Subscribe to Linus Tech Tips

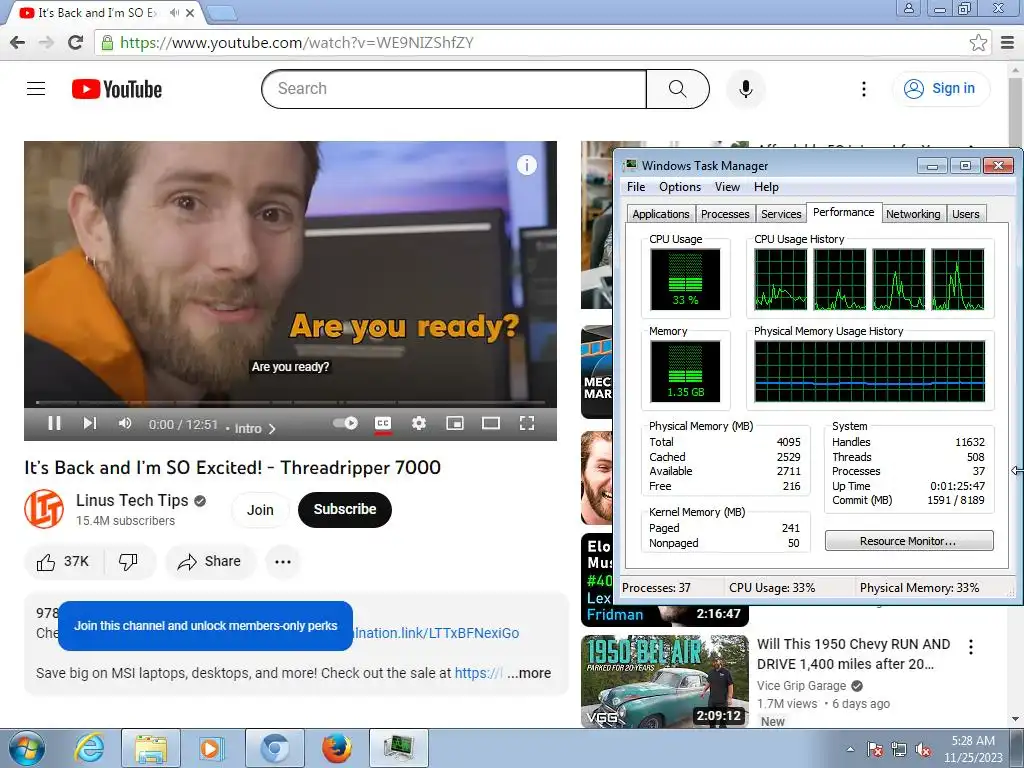coord(345,509)
